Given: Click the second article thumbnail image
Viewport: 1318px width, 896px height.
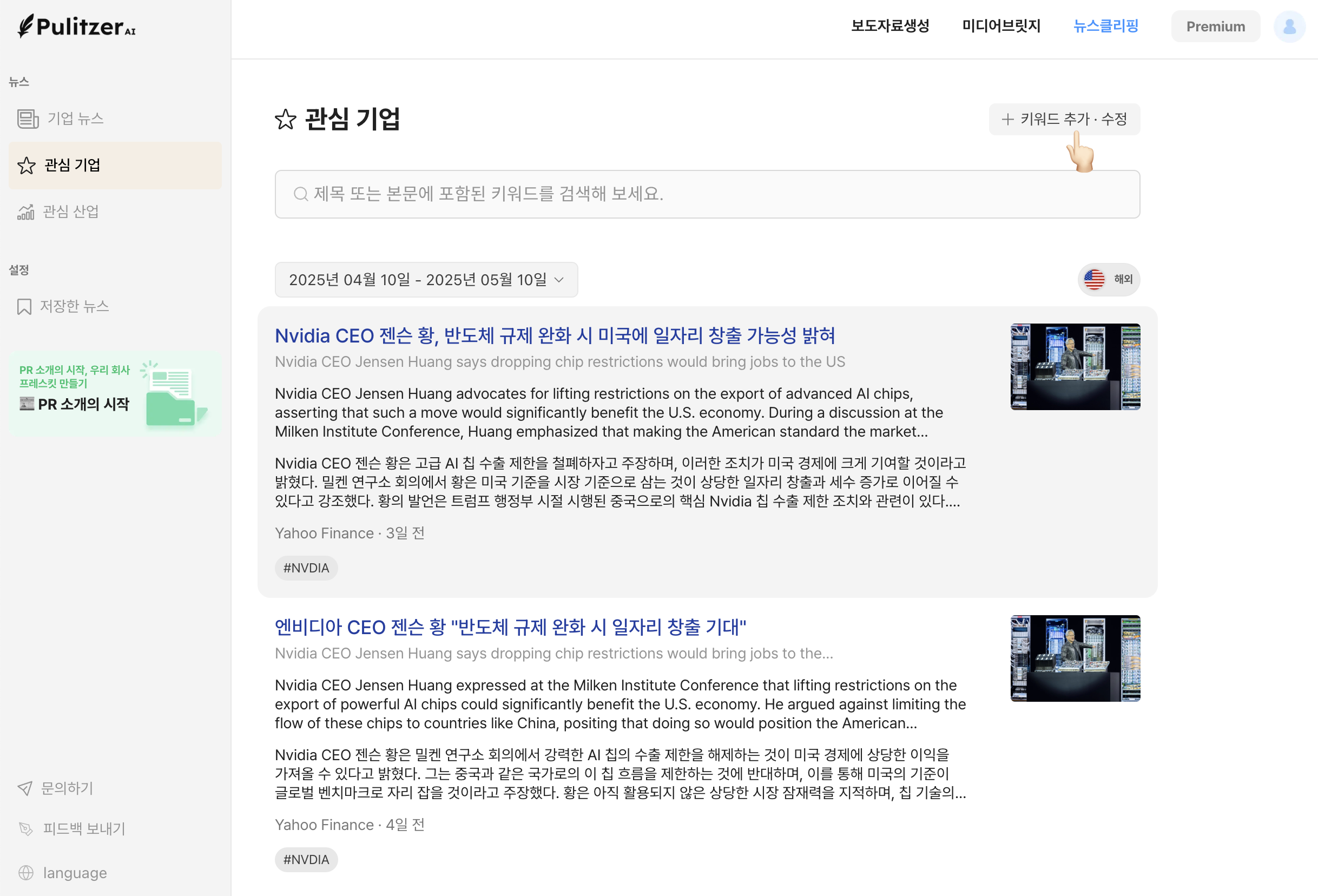Looking at the screenshot, I should pyautogui.click(x=1075, y=658).
